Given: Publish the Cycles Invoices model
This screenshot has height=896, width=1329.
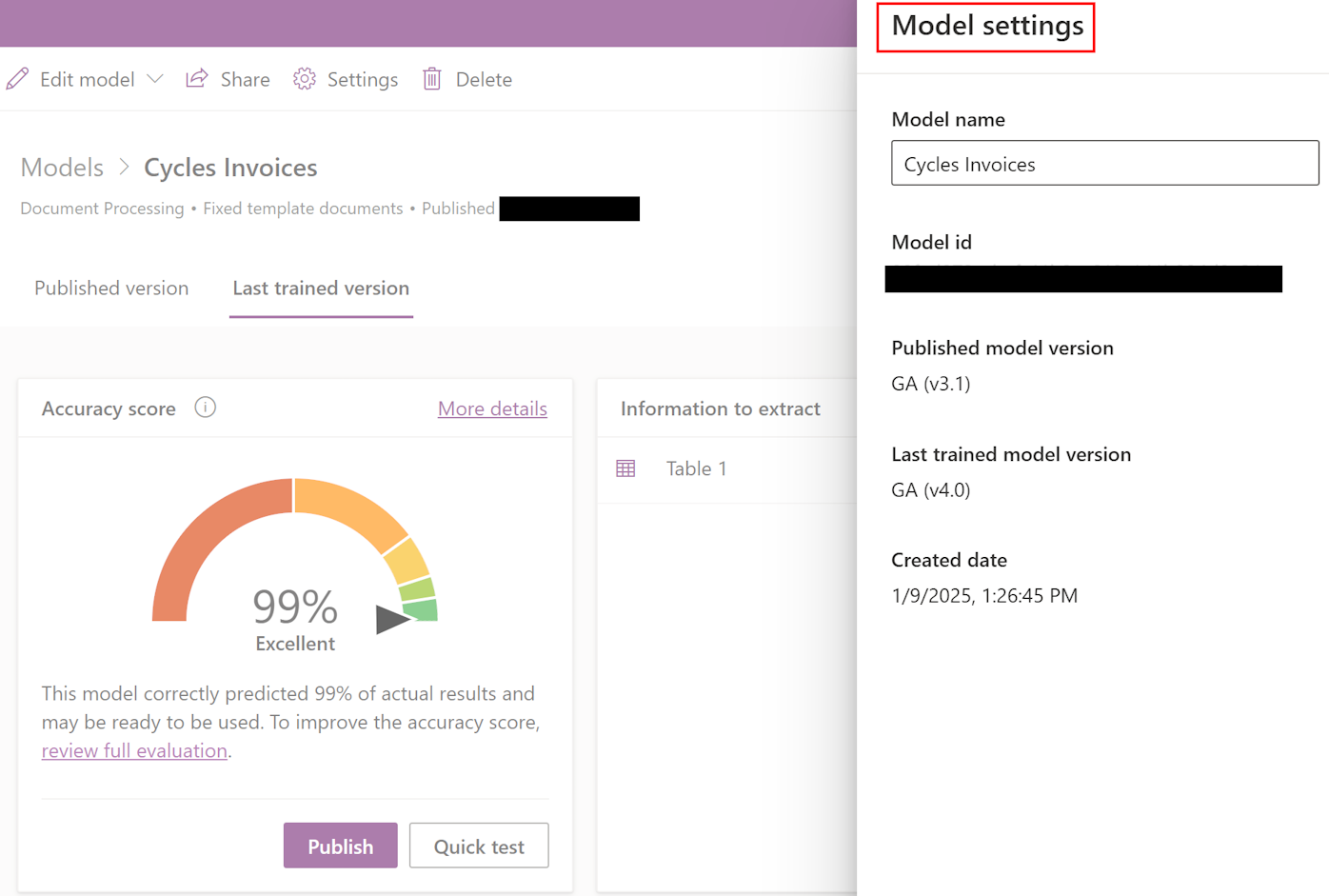Looking at the screenshot, I should [340, 846].
